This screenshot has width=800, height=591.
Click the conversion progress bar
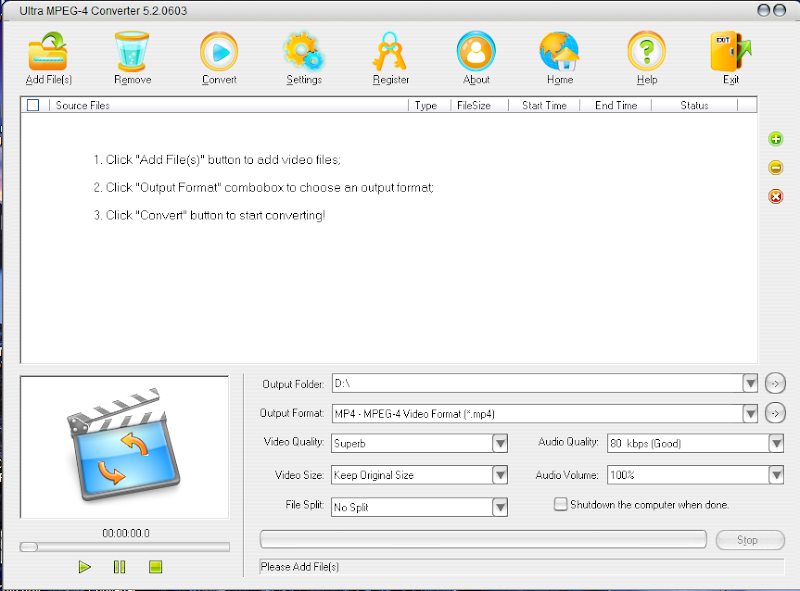[x=483, y=539]
